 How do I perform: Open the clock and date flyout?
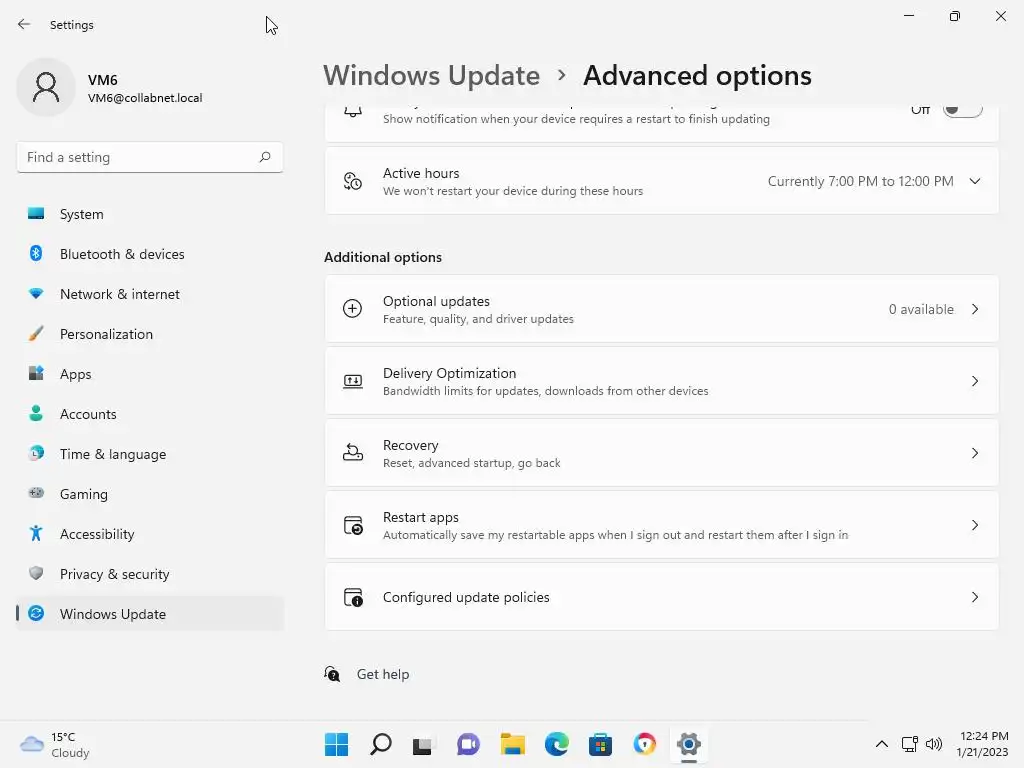[983, 744]
